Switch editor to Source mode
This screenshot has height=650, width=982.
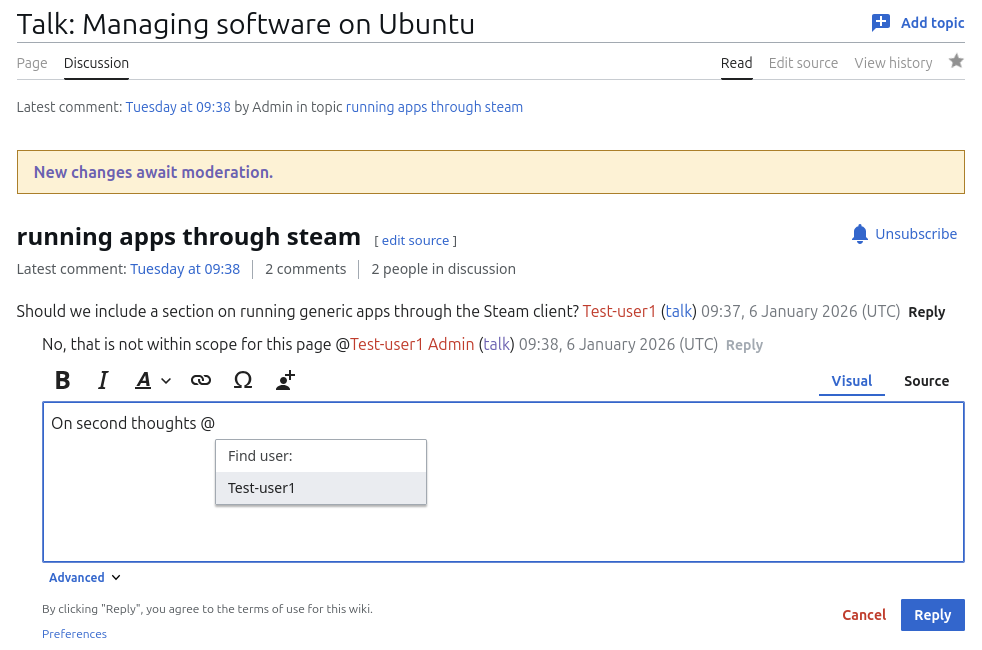(926, 381)
